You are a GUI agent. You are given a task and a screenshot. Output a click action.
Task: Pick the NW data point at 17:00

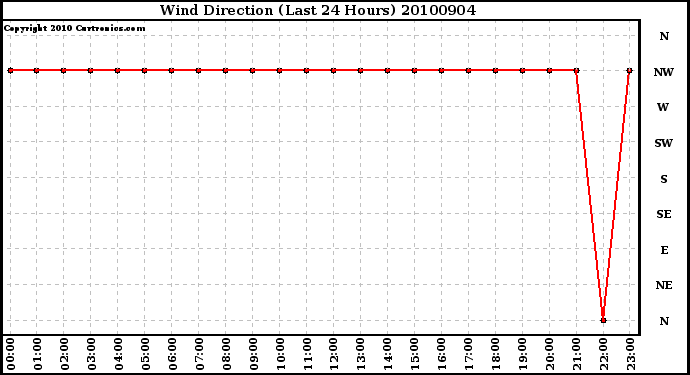[468, 70]
